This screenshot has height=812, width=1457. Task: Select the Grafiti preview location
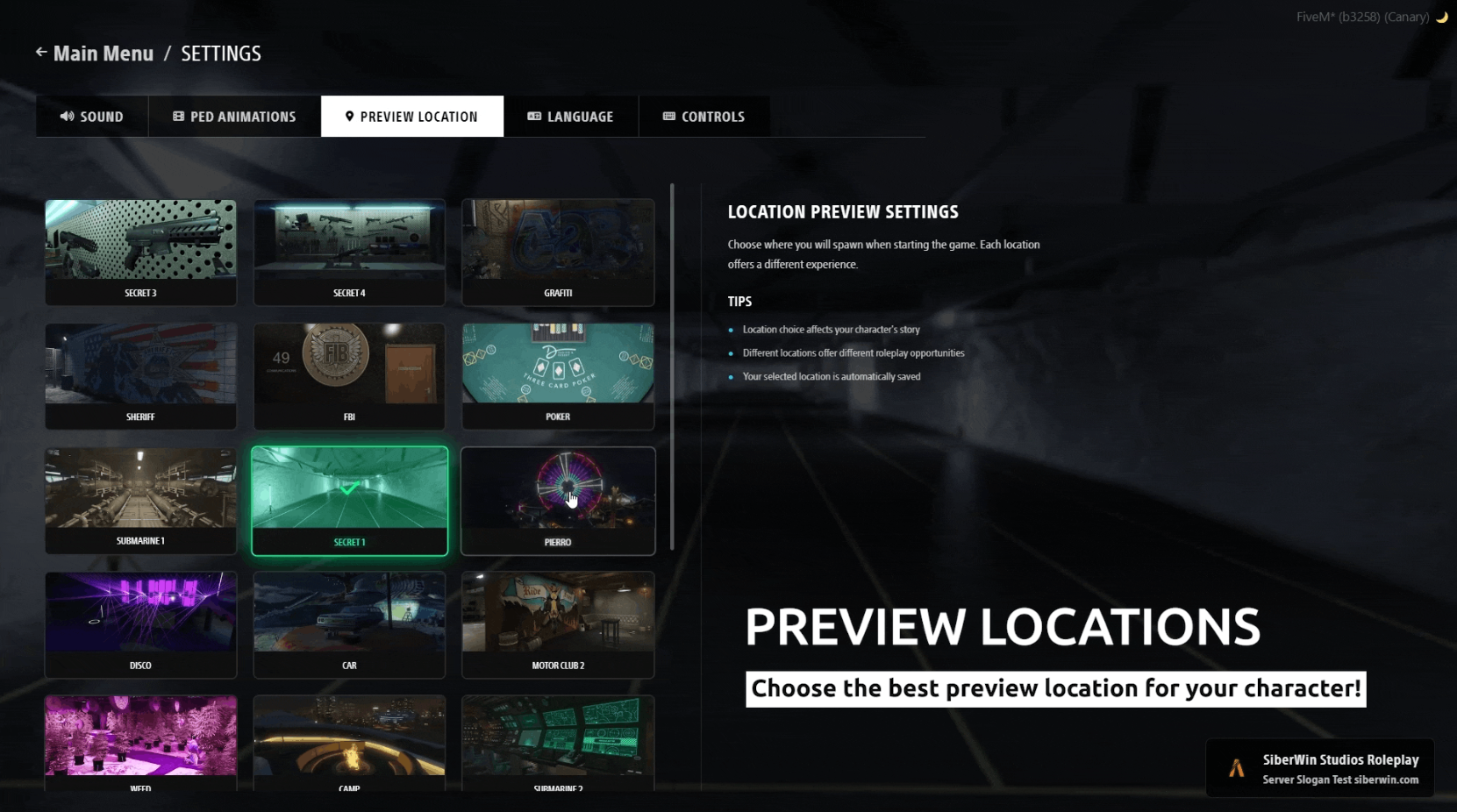point(558,253)
